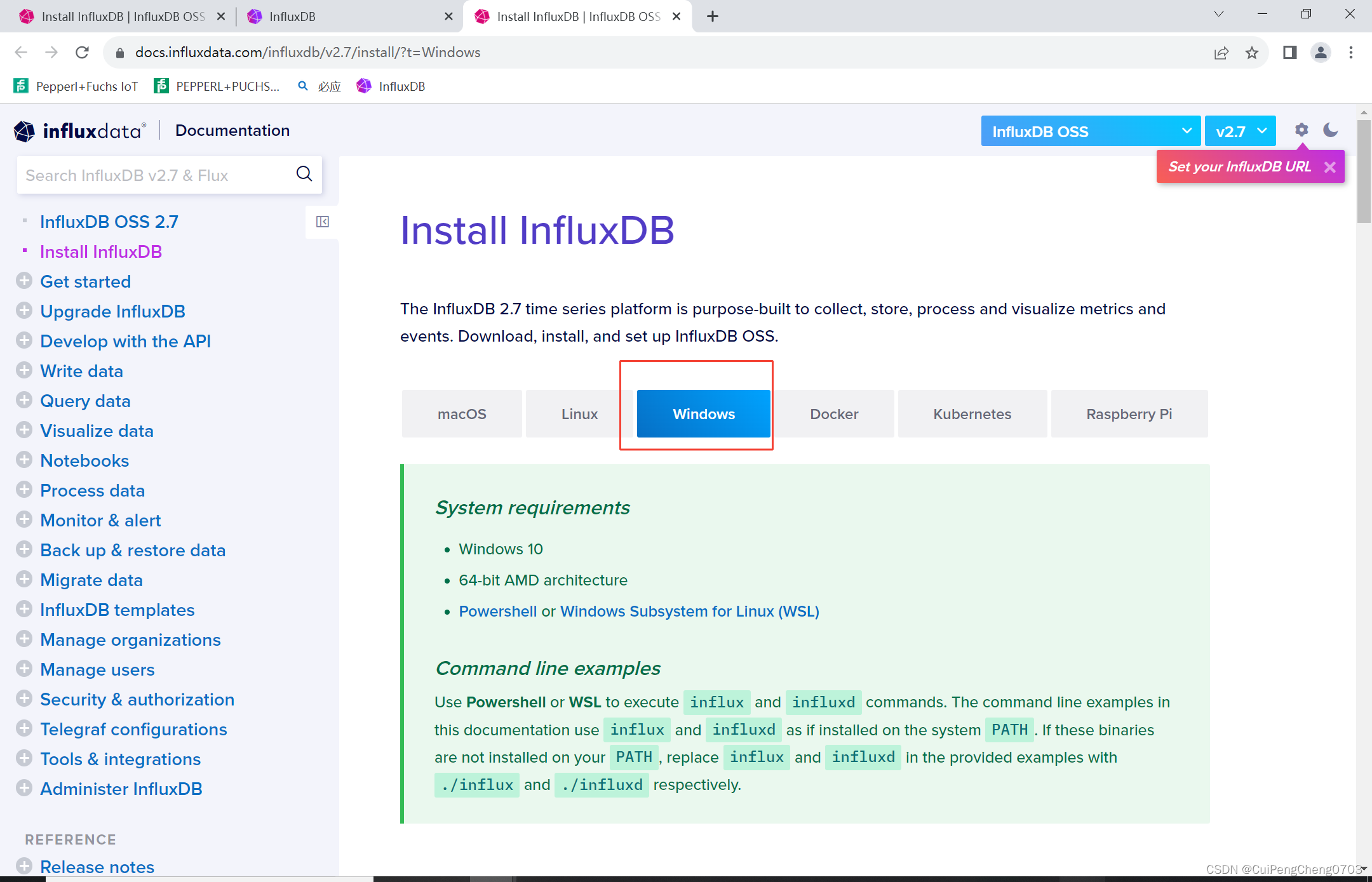This screenshot has height=882, width=1372.
Task: Expand the Notebooks section
Action: (x=24, y=460)
